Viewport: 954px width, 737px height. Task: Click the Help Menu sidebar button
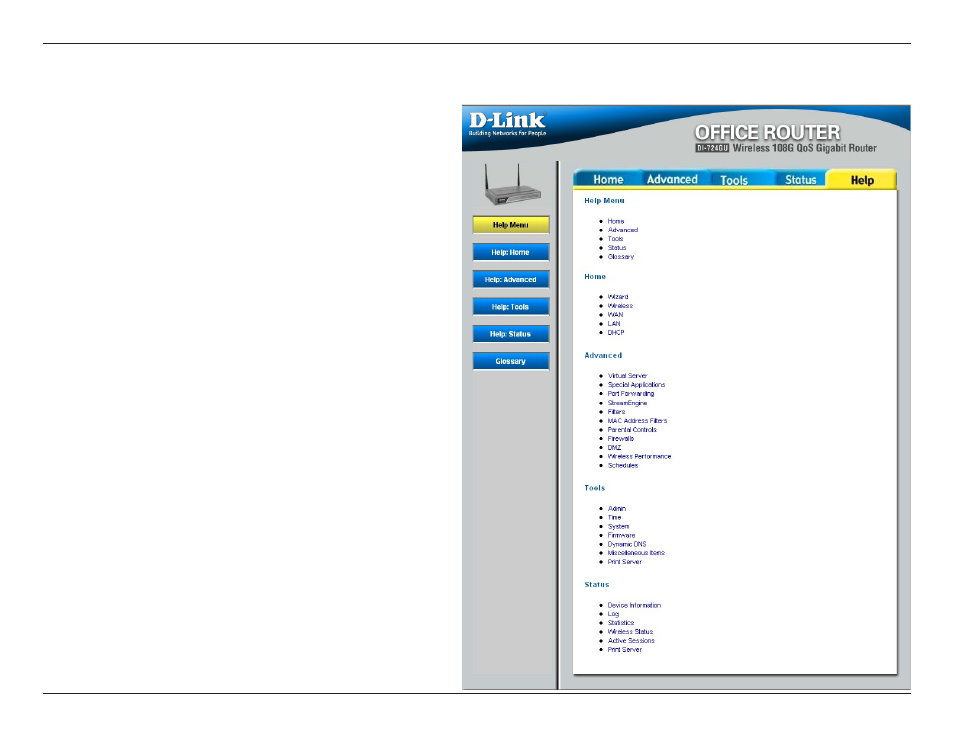coord(510,225)
